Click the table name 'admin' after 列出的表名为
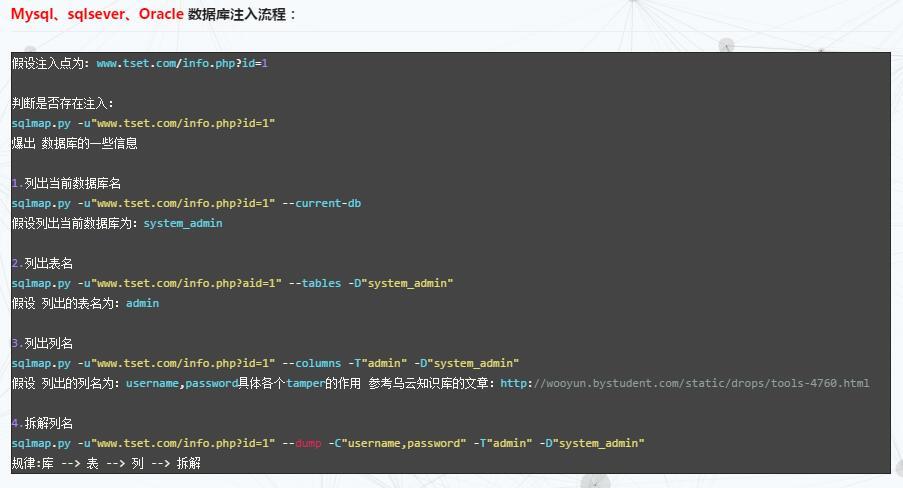The width and height of the screenshot is (903, 488). 142,304
